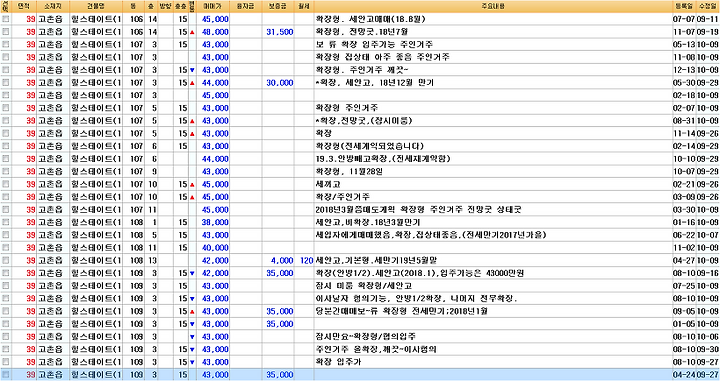Click the red up arrow in the 44,000 / 30,000 row

[x=192, y=83]
